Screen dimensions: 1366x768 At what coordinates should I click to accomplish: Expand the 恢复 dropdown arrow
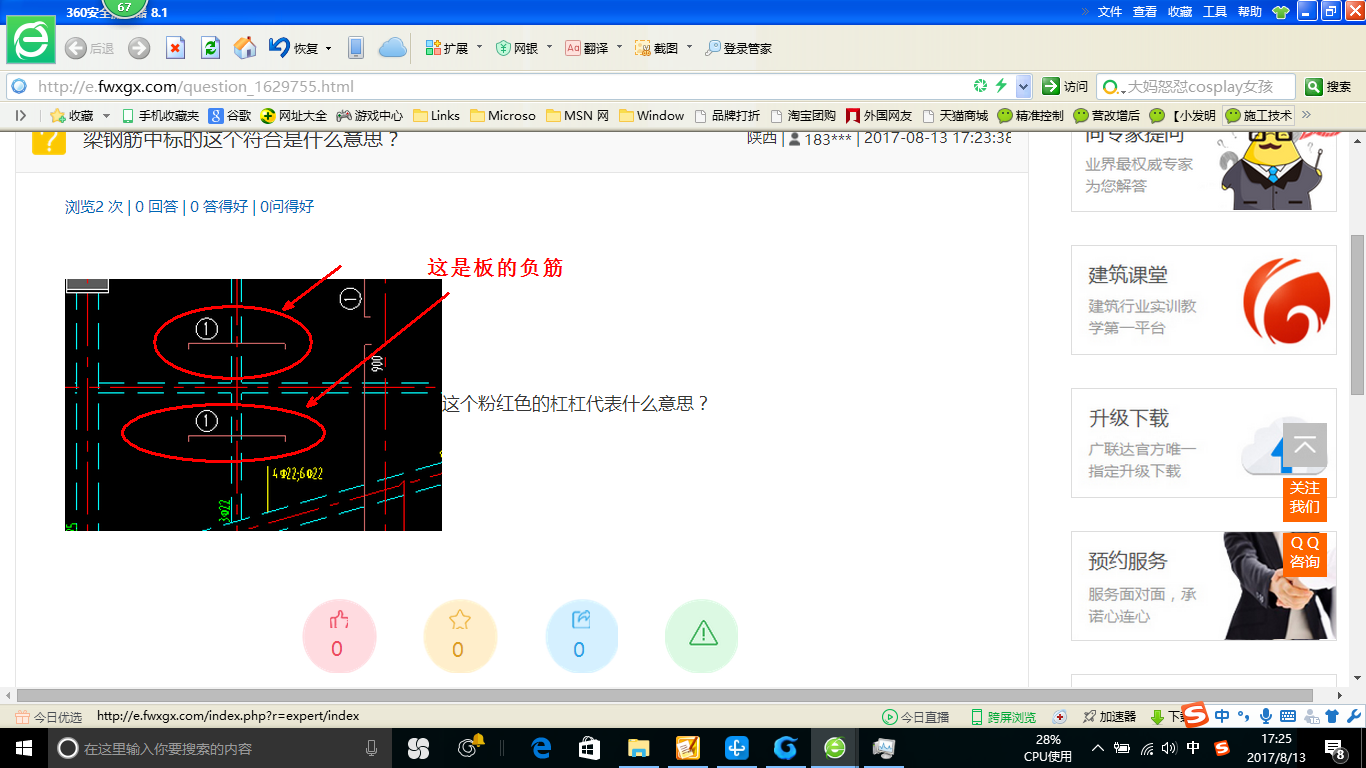328,48
